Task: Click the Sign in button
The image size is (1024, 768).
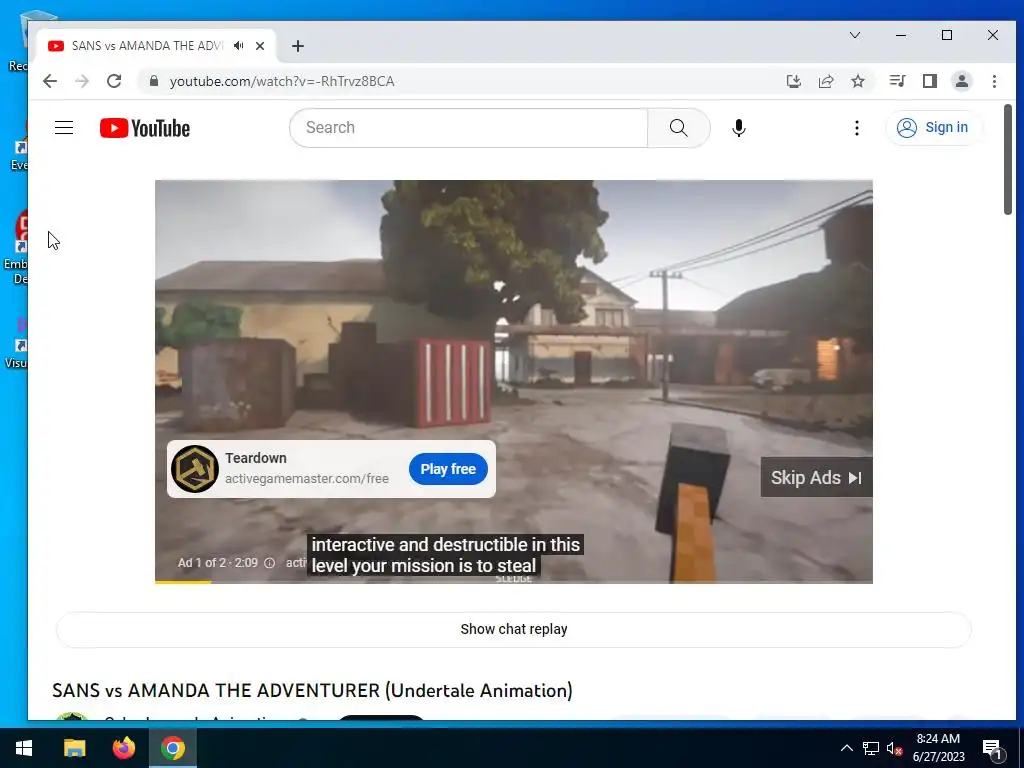Action: coord(933,127)
